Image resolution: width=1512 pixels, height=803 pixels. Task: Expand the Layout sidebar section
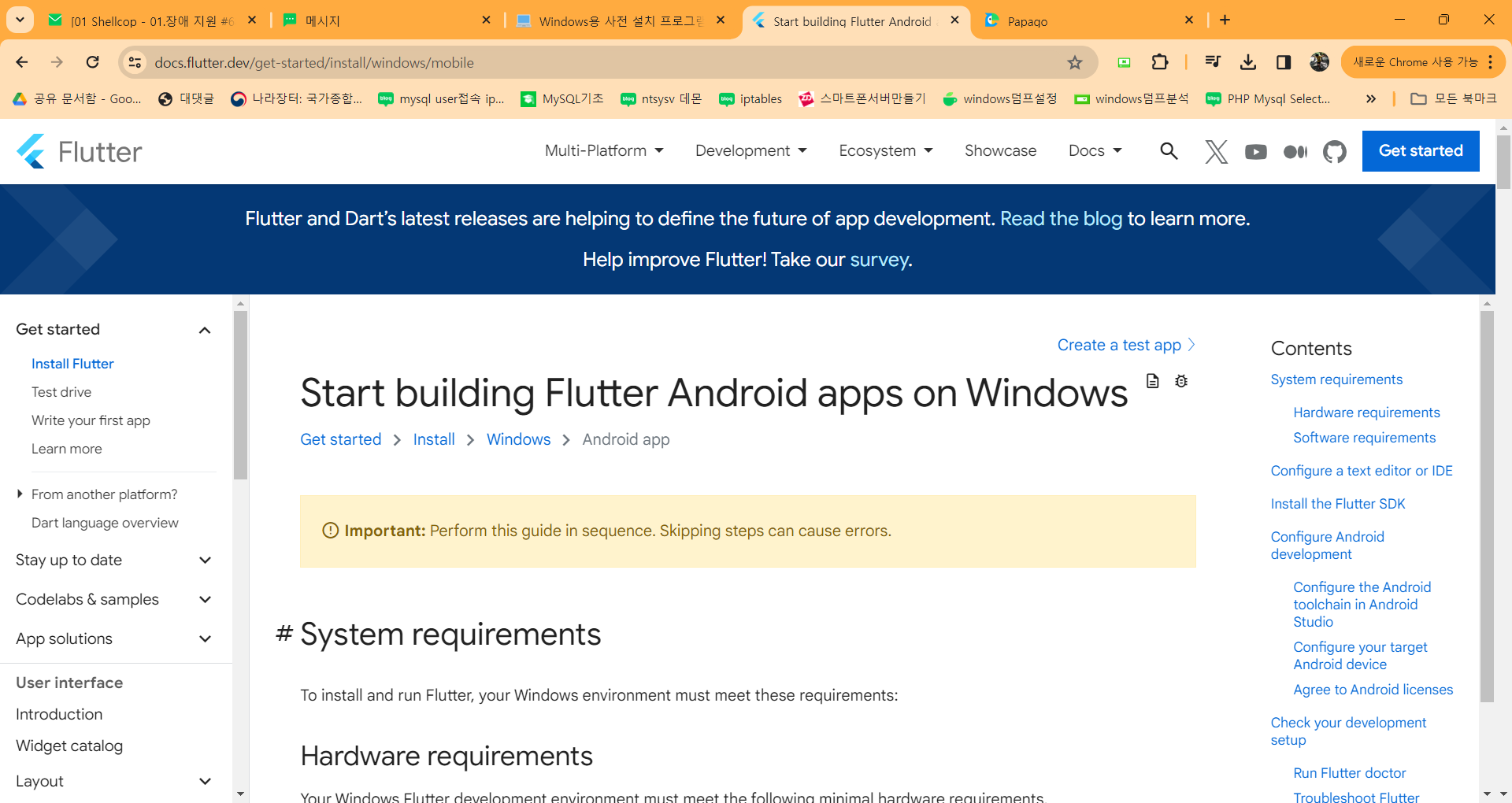pos(205,781)
